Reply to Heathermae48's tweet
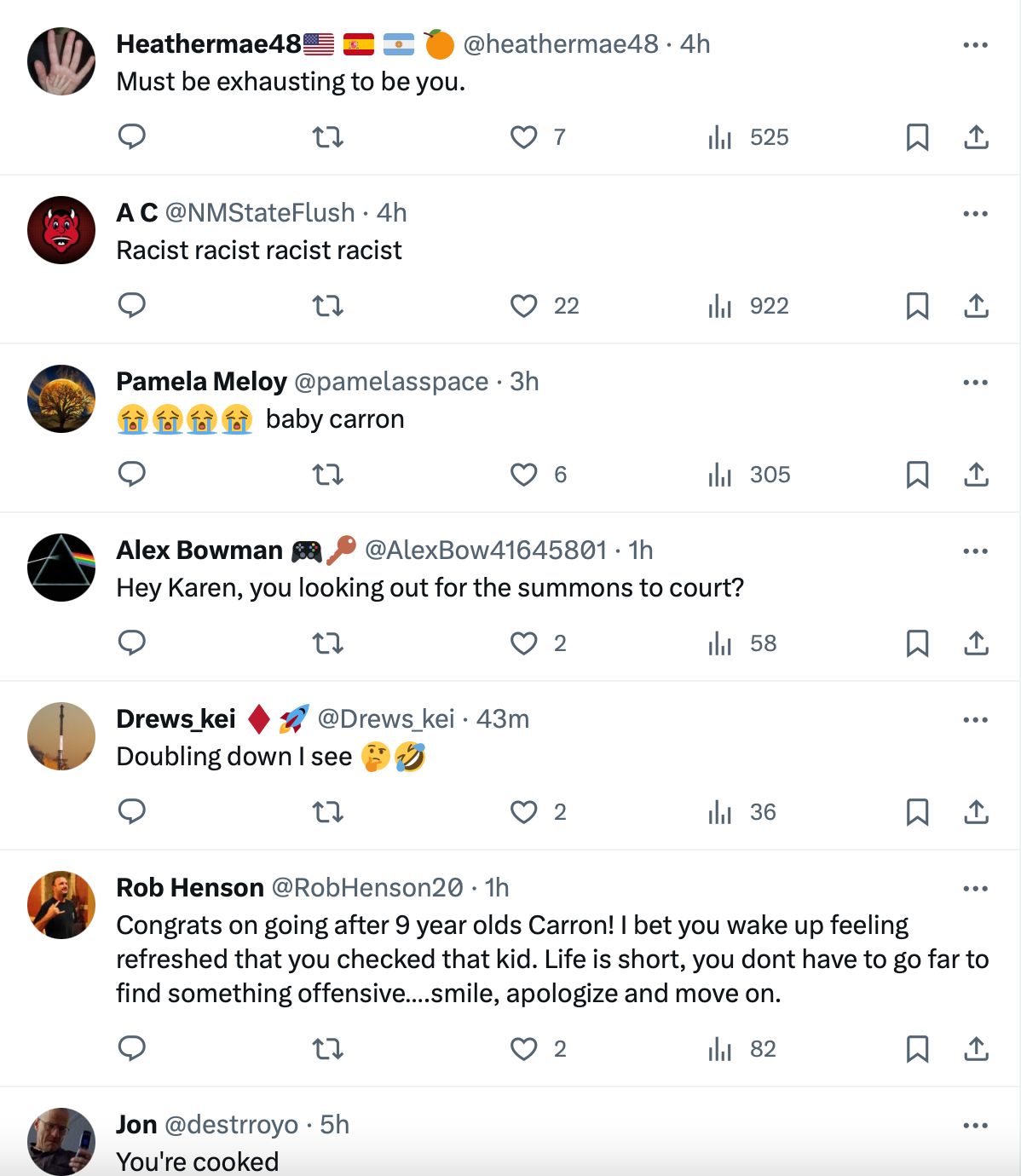 click(x=132, y=136)
